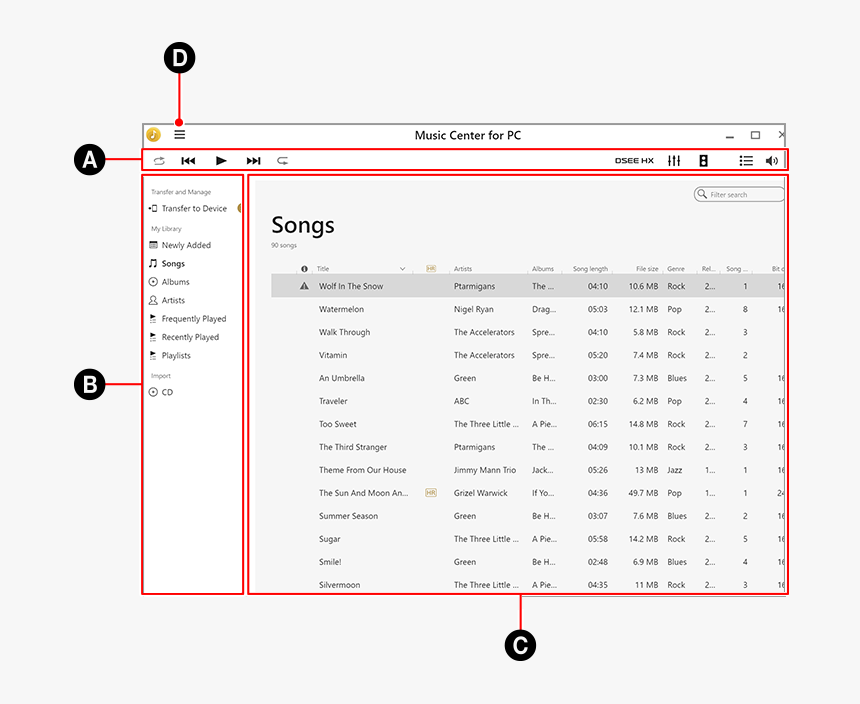The width and height of the screenshot is (860, 704).
Task: Toggle repeat playback icon
Action: point(282,161)
